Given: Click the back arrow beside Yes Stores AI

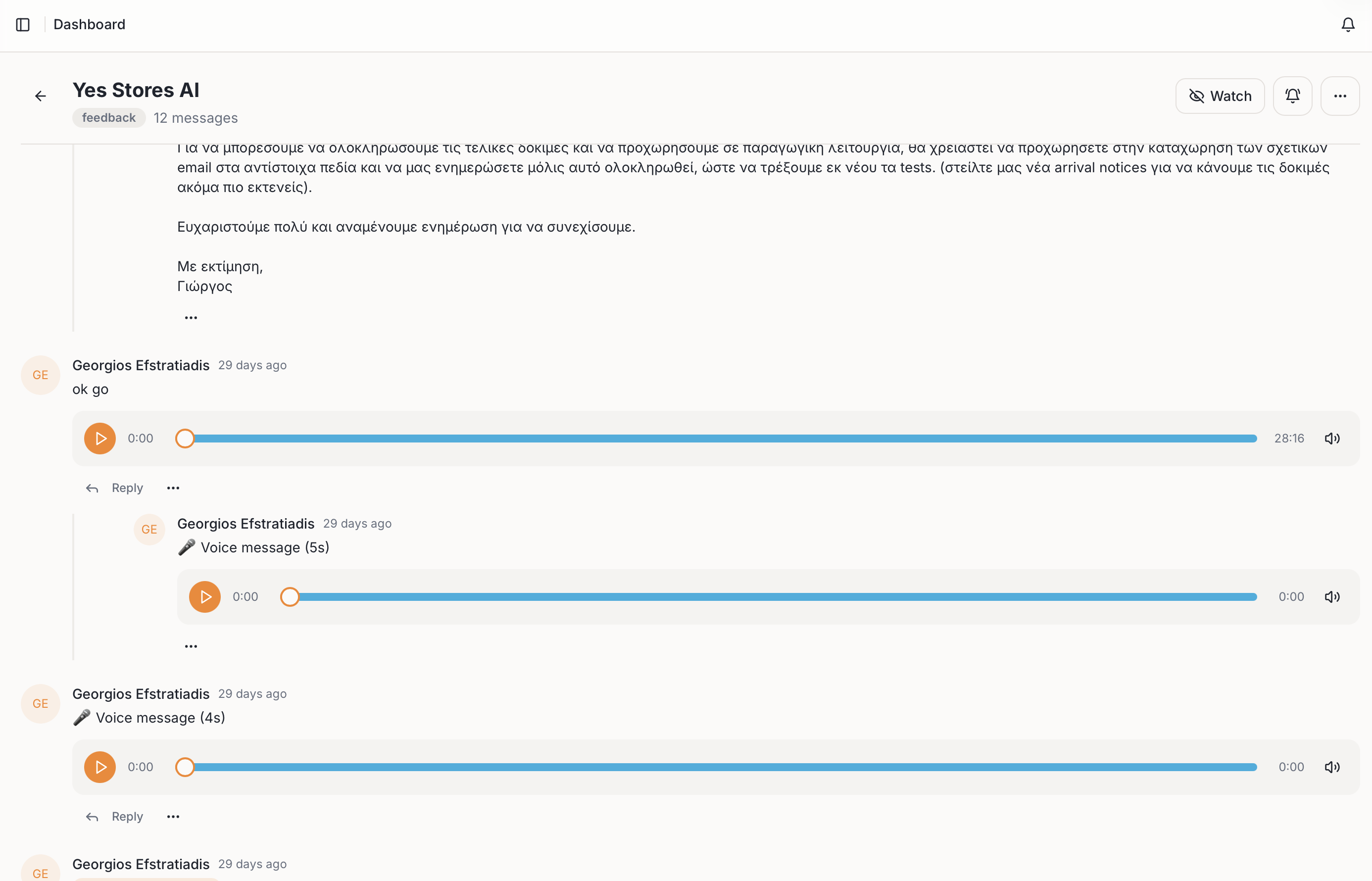Looking at the screenshot, I should coord(41,96).
